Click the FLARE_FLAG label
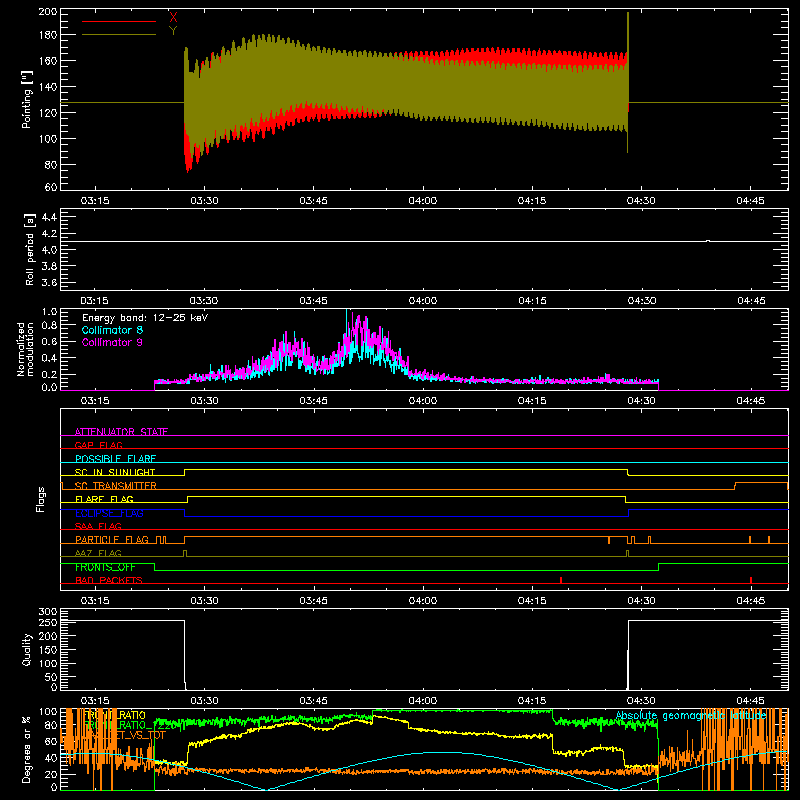Image resolution: width=800 pixels, height=800 pixels. point(104,499)
